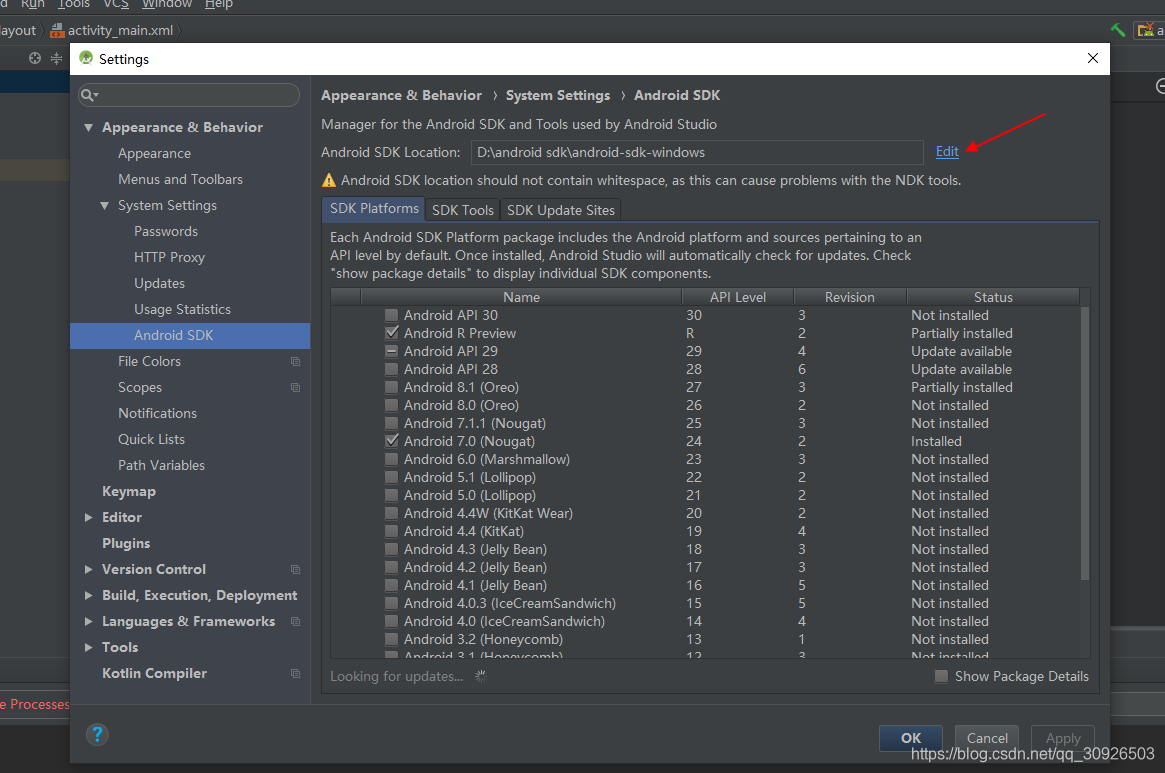Click the Edit link for SDK location
Viewport: 1165px width, 773px height.
[947, 152]
